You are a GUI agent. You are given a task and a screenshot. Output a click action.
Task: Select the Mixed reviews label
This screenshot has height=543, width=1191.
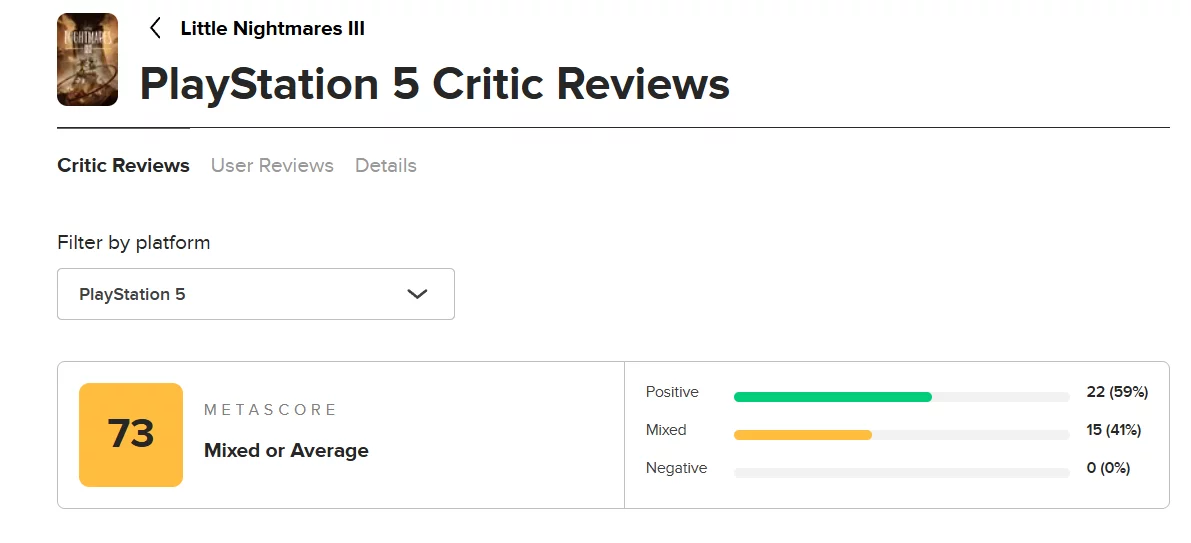point(666,430)
